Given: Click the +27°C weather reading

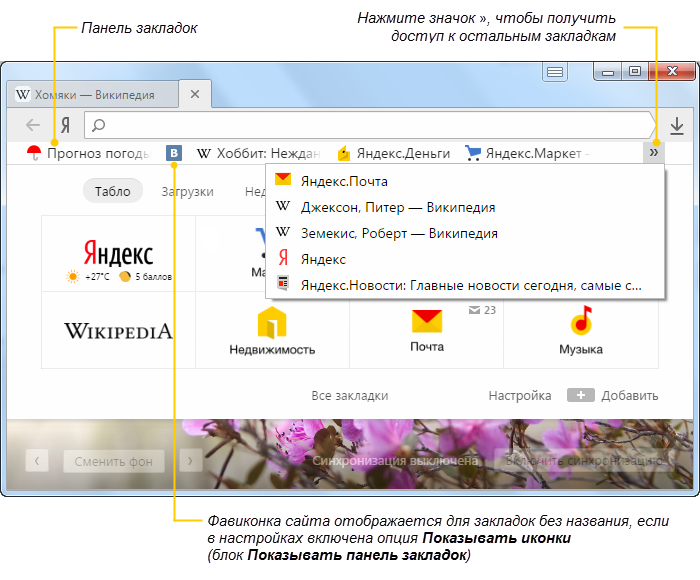Looking at the screenshot, I should (97, 277).
